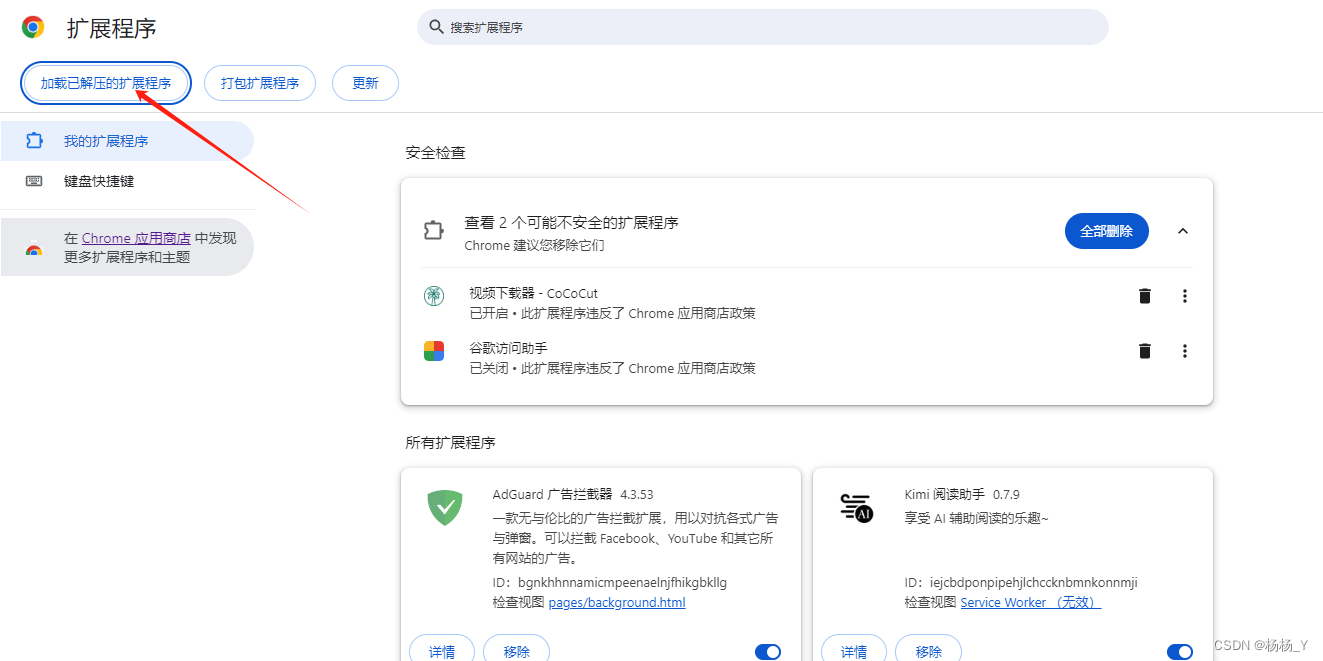This screenshot has height=661, width=1323.
Task: Click 查看 2 个可能不安全的扩展程序 title
Action: point(572,222)
